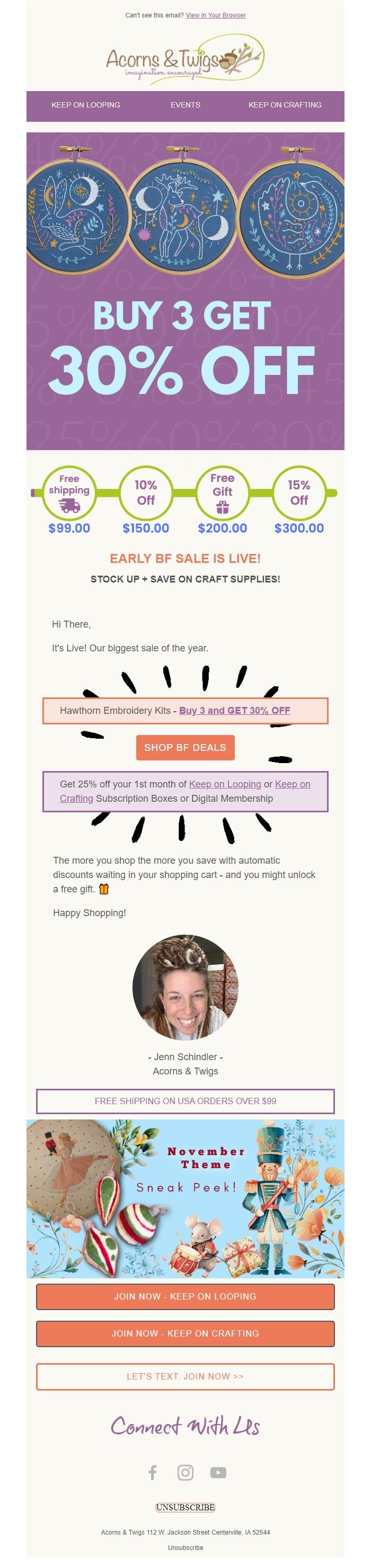371x1568 pixels.
Task: Open the View in Your Browser link
Action: 216,15
